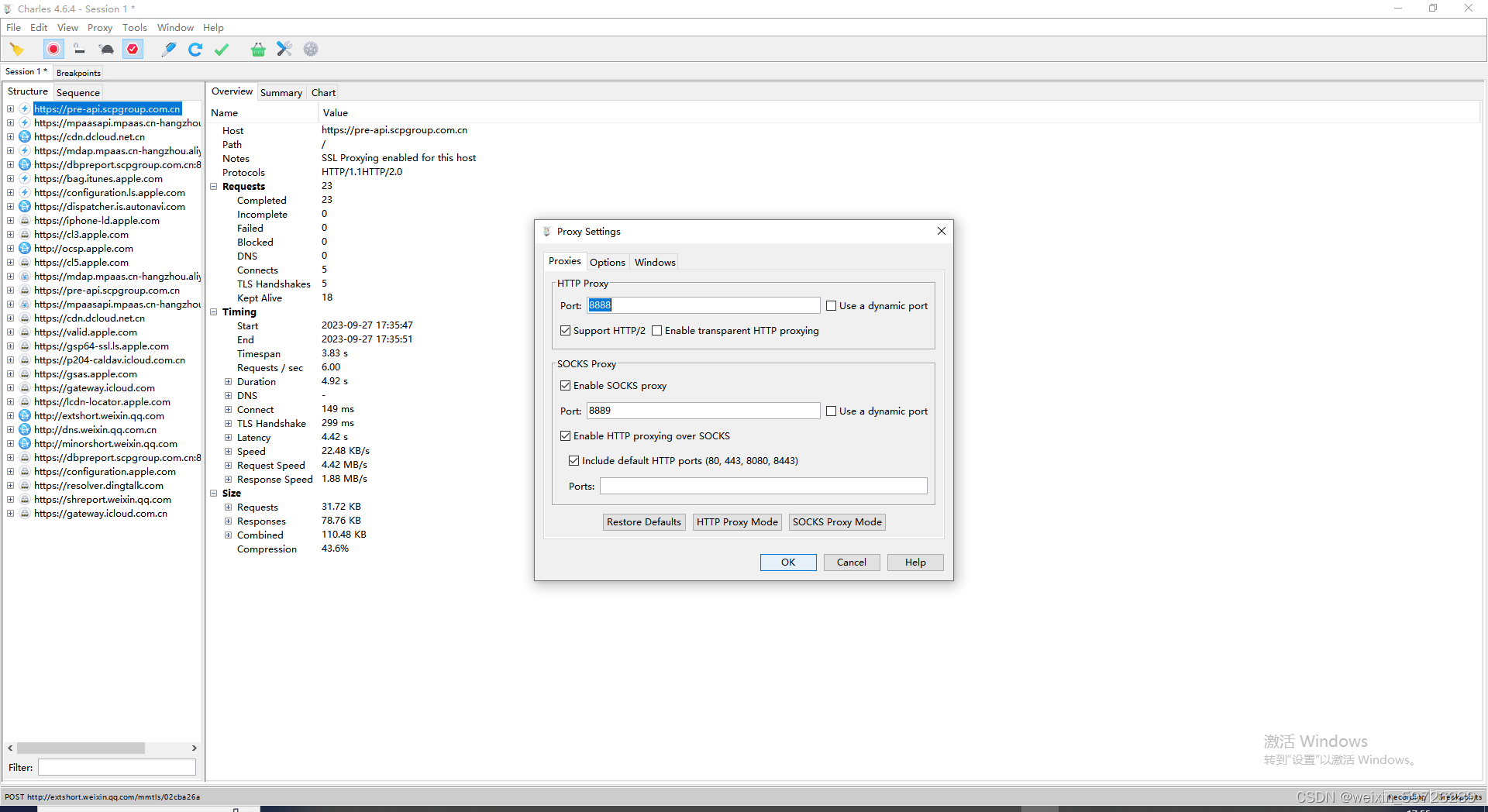Click globe icon next to ocsp.apple.com
The width and height of the screenshot is (1488, 812).
pyautogui.click(x=25, y=249)
